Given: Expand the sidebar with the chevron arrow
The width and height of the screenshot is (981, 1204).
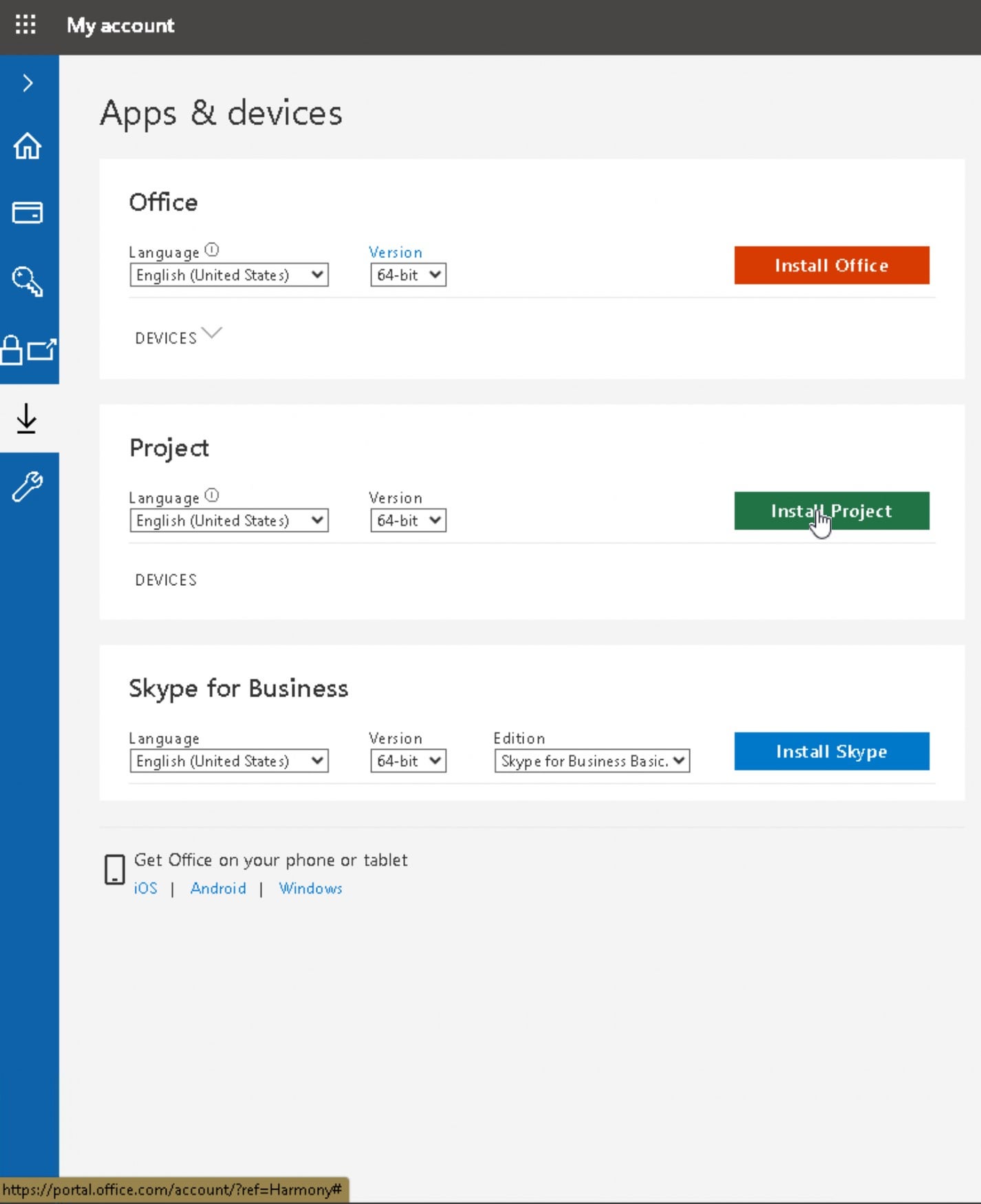Looking at the screenshot, I should [28, 83].
